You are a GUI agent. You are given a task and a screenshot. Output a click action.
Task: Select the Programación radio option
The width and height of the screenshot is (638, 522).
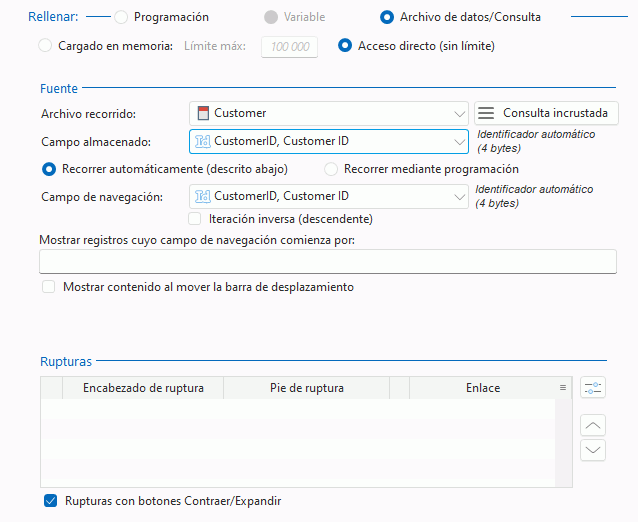point(121,17)
